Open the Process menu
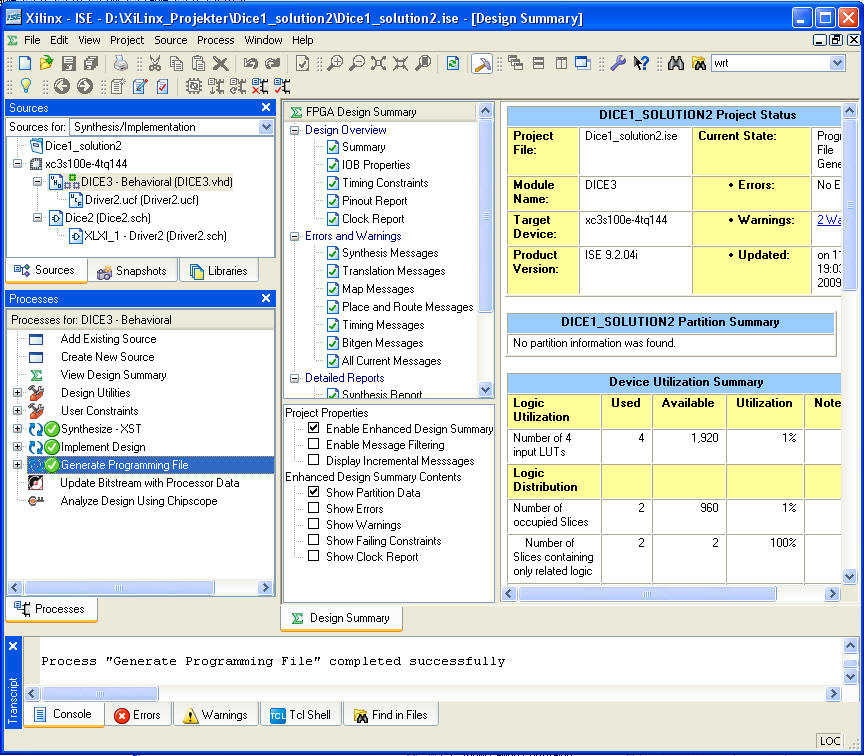 pyautogui.click(x=215, y=40)
